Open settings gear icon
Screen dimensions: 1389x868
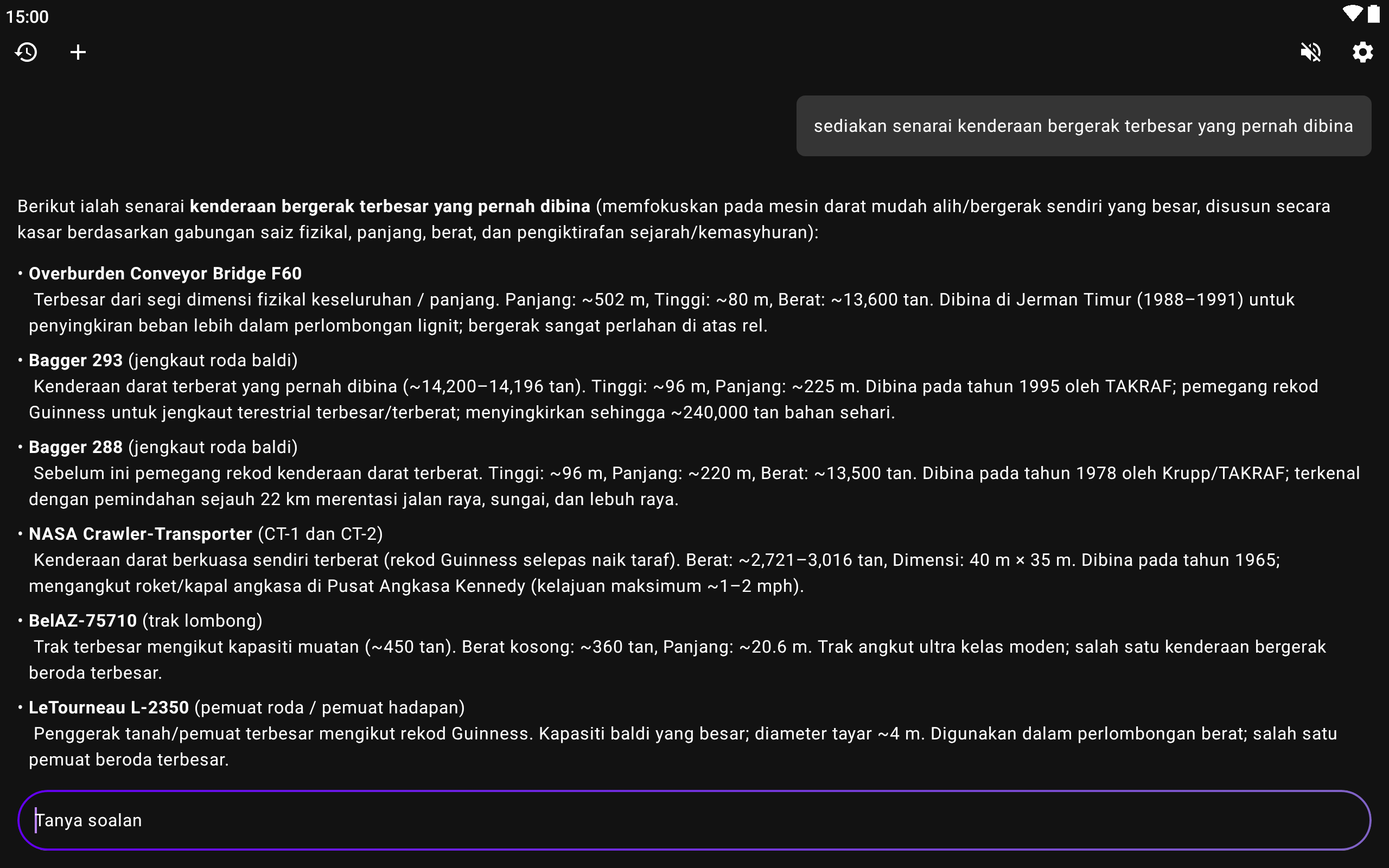[1362, 52]
